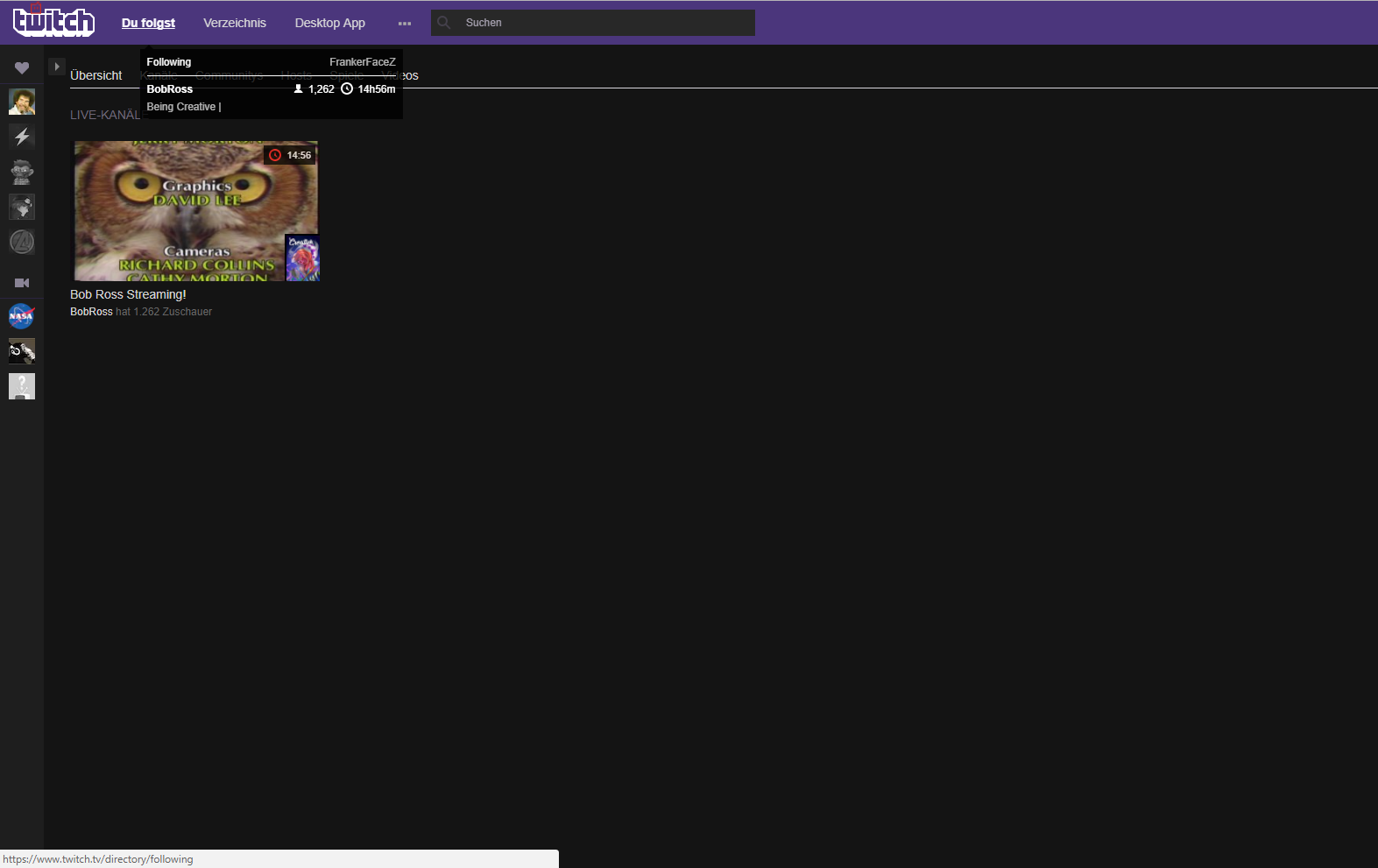
Task: Select the Übersicht tab
Action: [x=95, y=75]
